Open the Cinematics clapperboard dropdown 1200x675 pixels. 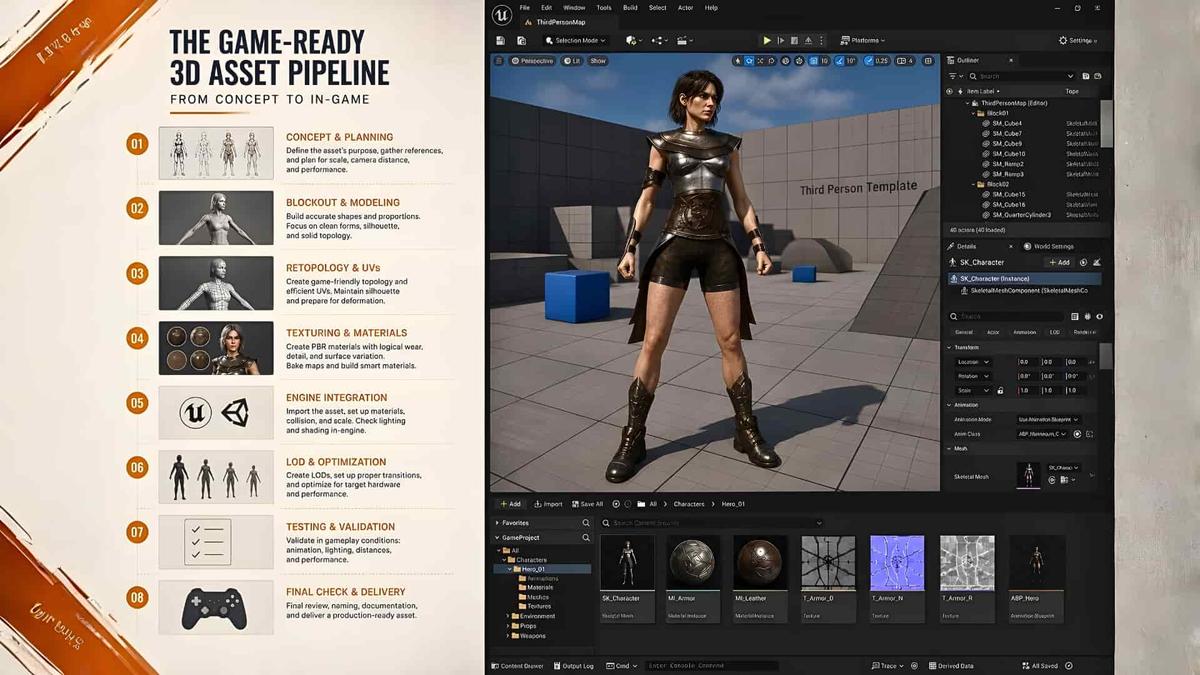(684, 41)
